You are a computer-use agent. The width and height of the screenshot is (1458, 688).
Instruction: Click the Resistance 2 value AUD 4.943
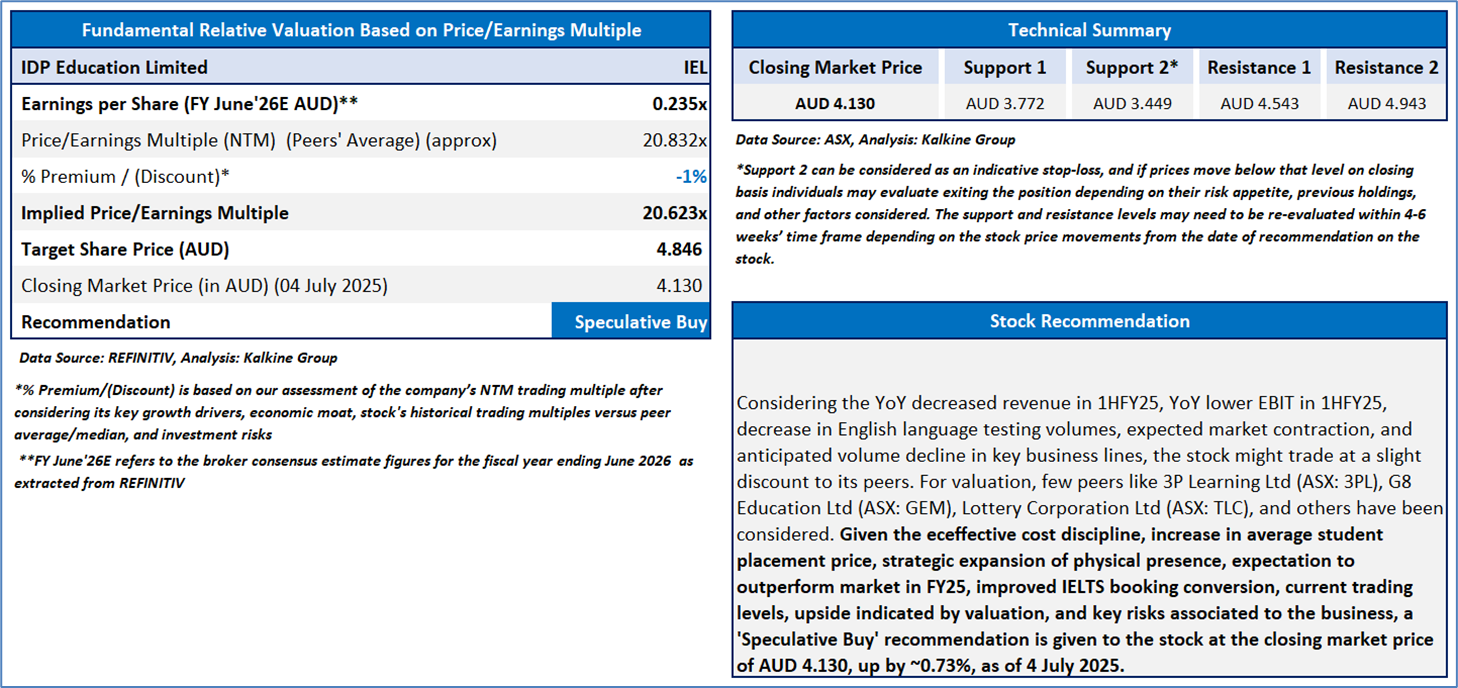(x=1385, y=103)
